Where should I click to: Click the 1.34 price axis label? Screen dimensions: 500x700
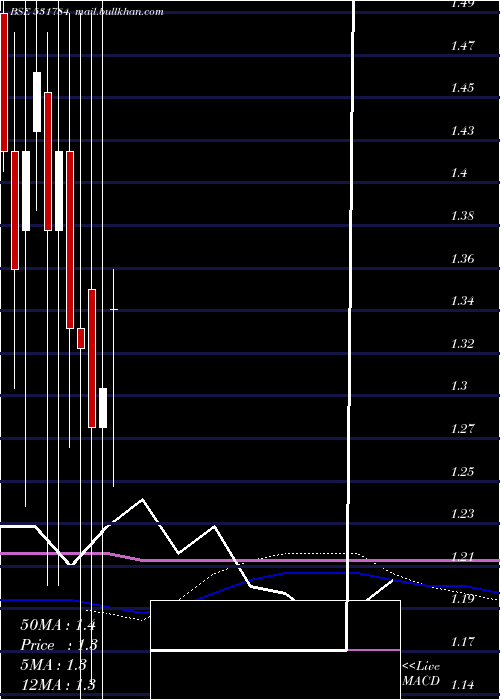tap(462, 301)
